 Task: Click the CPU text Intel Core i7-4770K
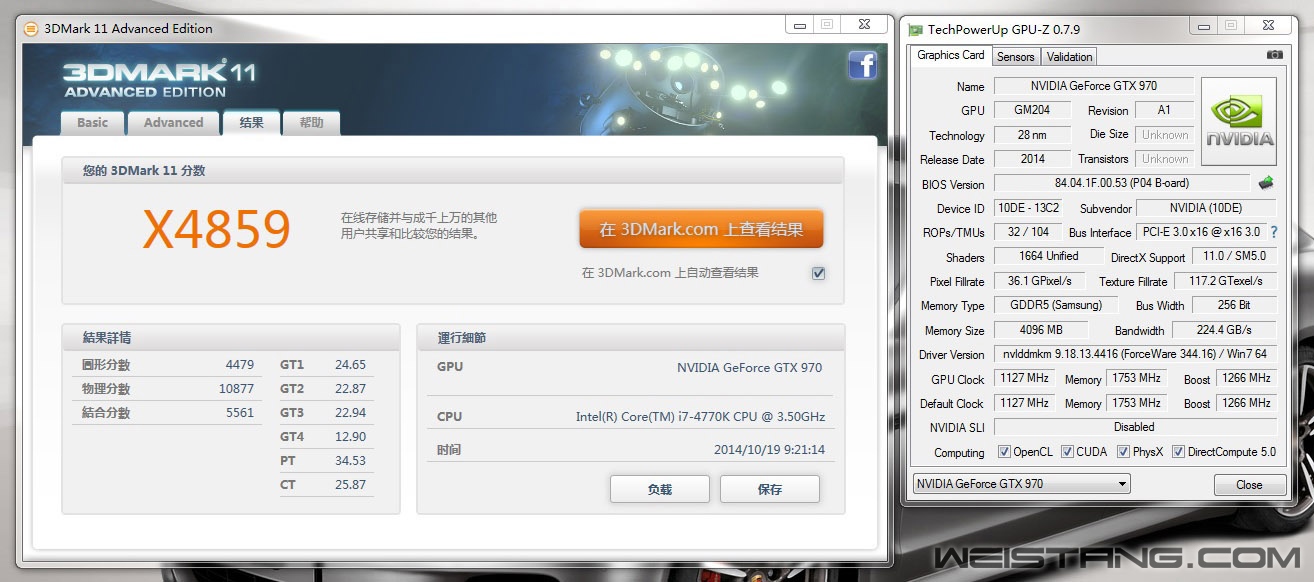click(x=700, y=417)
